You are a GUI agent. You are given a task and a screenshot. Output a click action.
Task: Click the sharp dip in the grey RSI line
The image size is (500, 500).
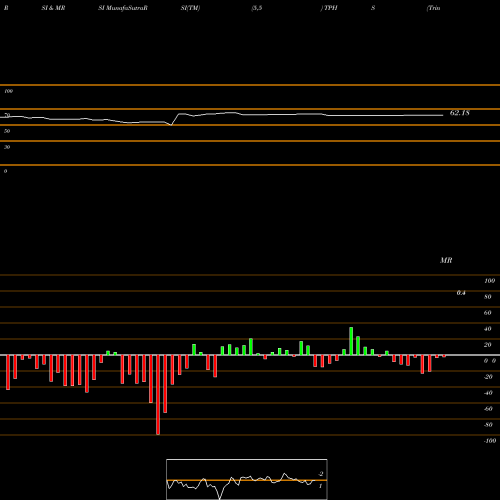pyautogui.click(x=171, y=124)
